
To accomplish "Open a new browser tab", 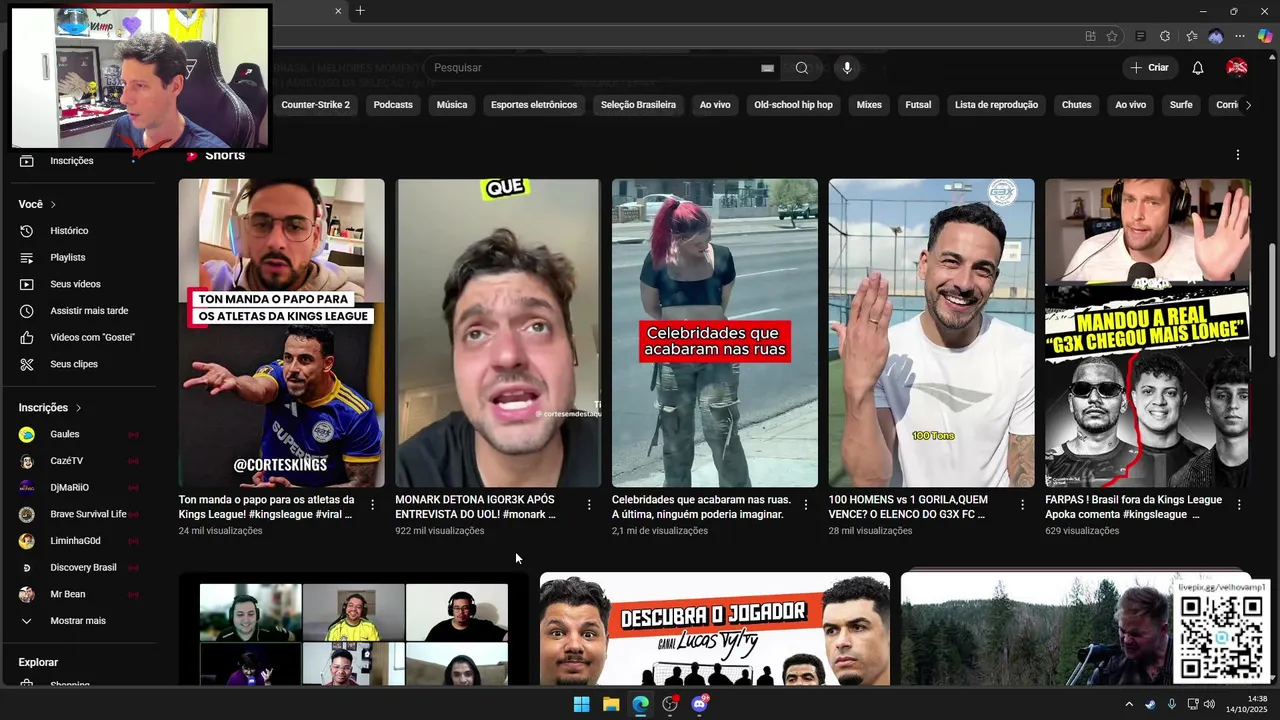I will (x=360, y=11).
